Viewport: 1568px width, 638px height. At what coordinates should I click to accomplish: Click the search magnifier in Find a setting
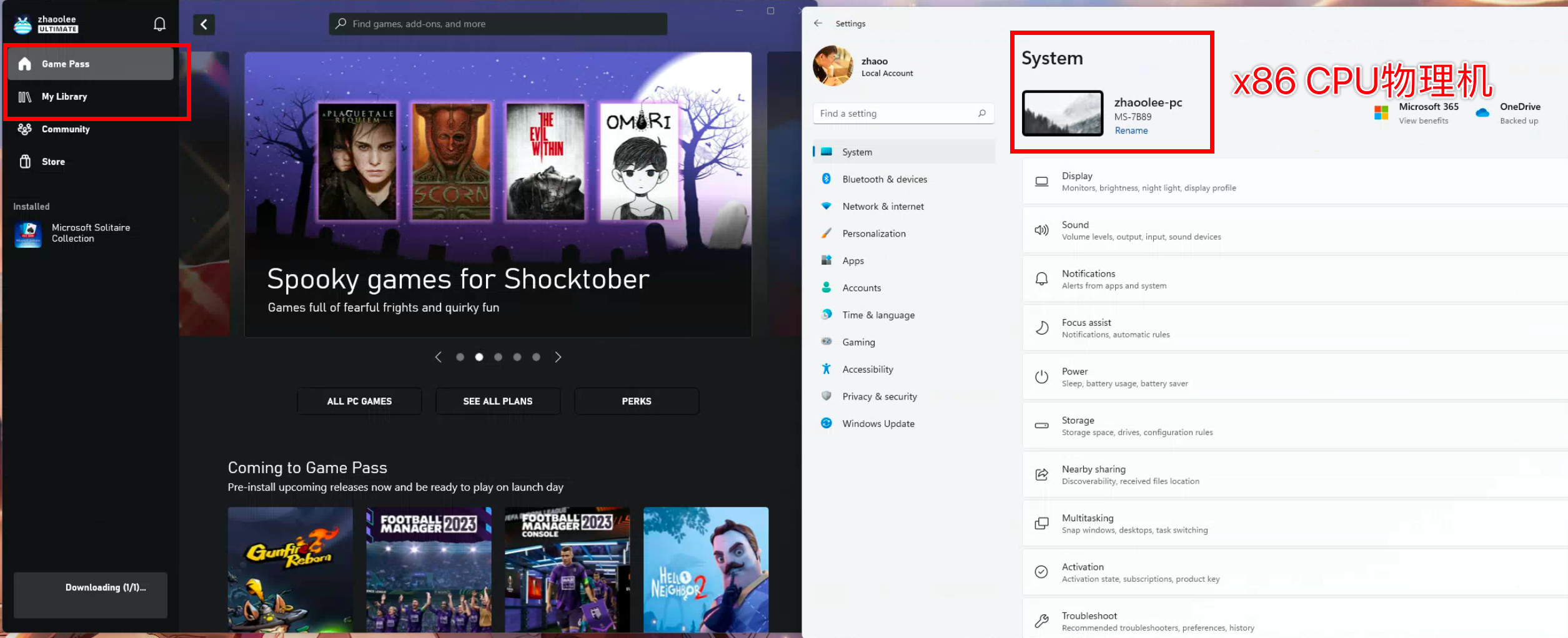coord(982,113)
